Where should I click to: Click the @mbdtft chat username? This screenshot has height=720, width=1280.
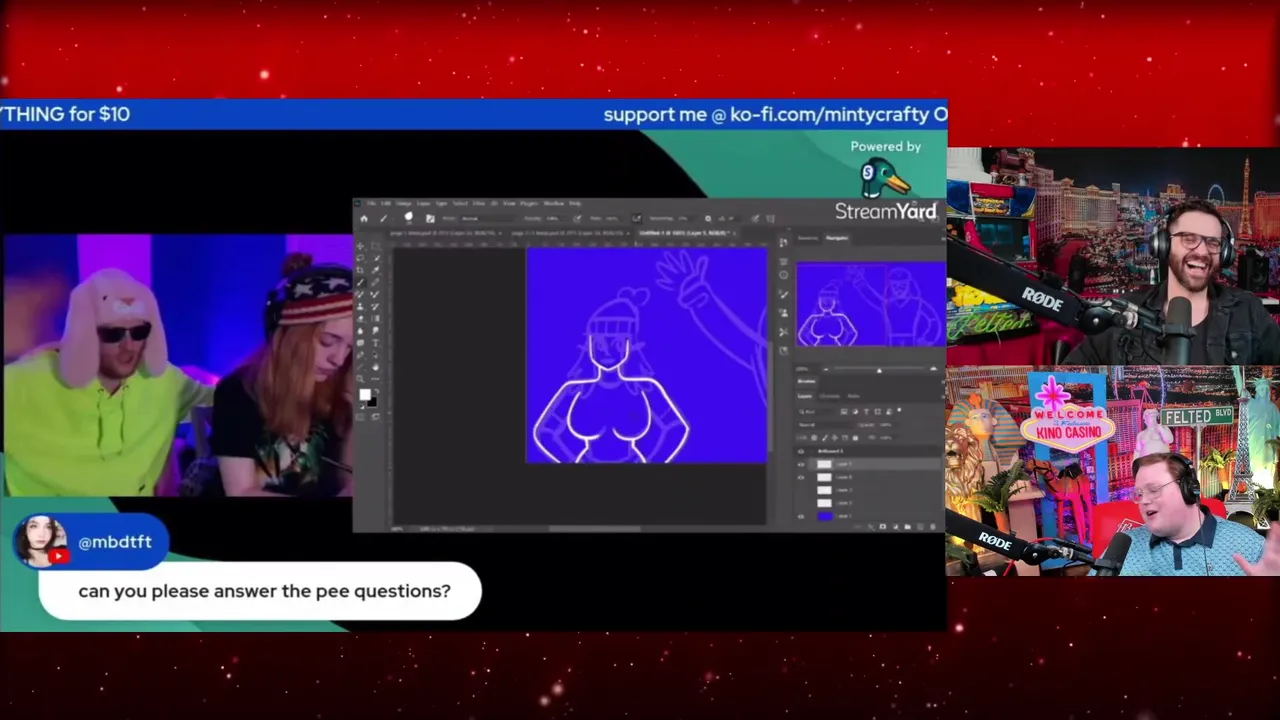(x=115, y=542)
